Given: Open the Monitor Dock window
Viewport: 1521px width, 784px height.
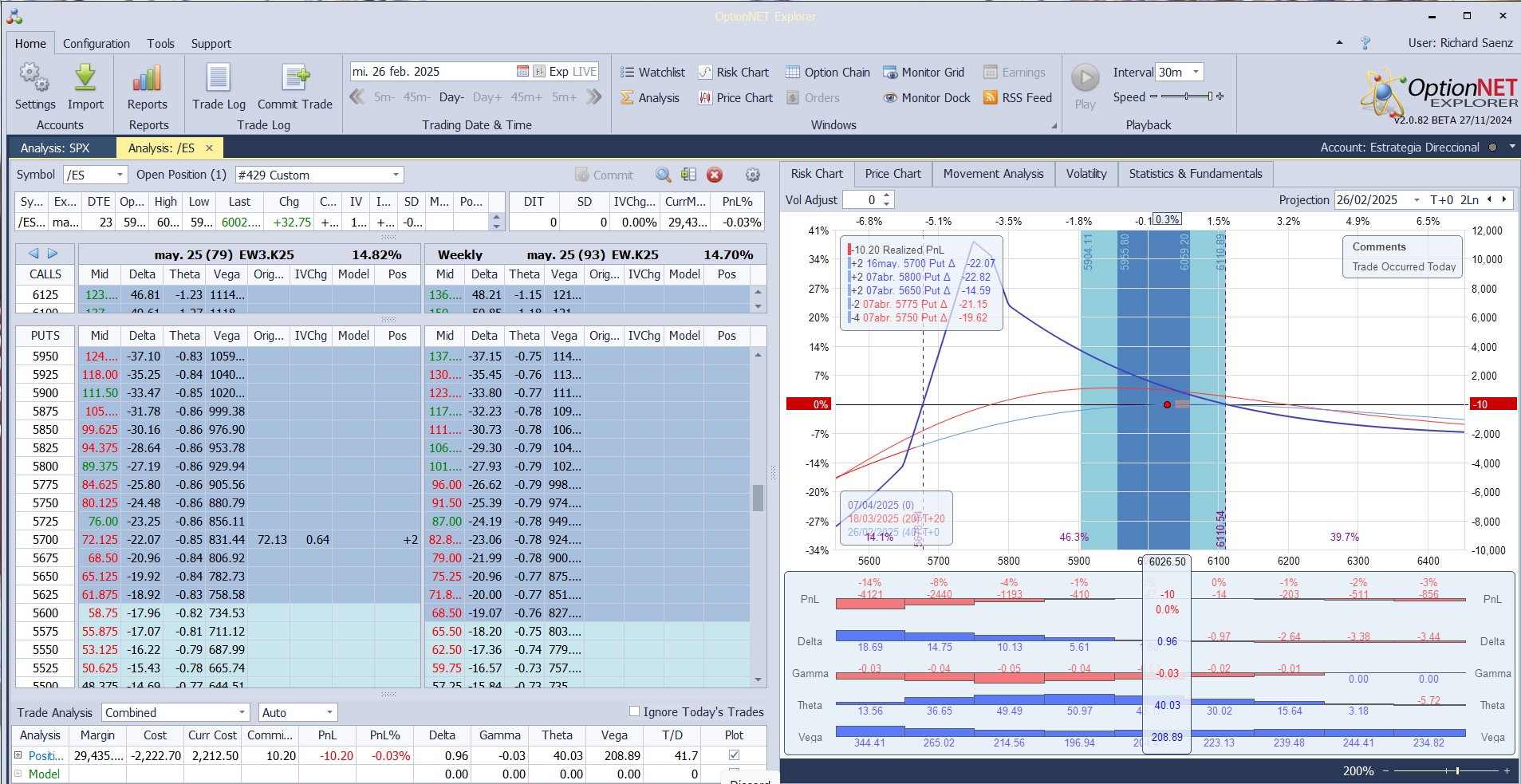Looking at the screenshot, I should (926, 98).
